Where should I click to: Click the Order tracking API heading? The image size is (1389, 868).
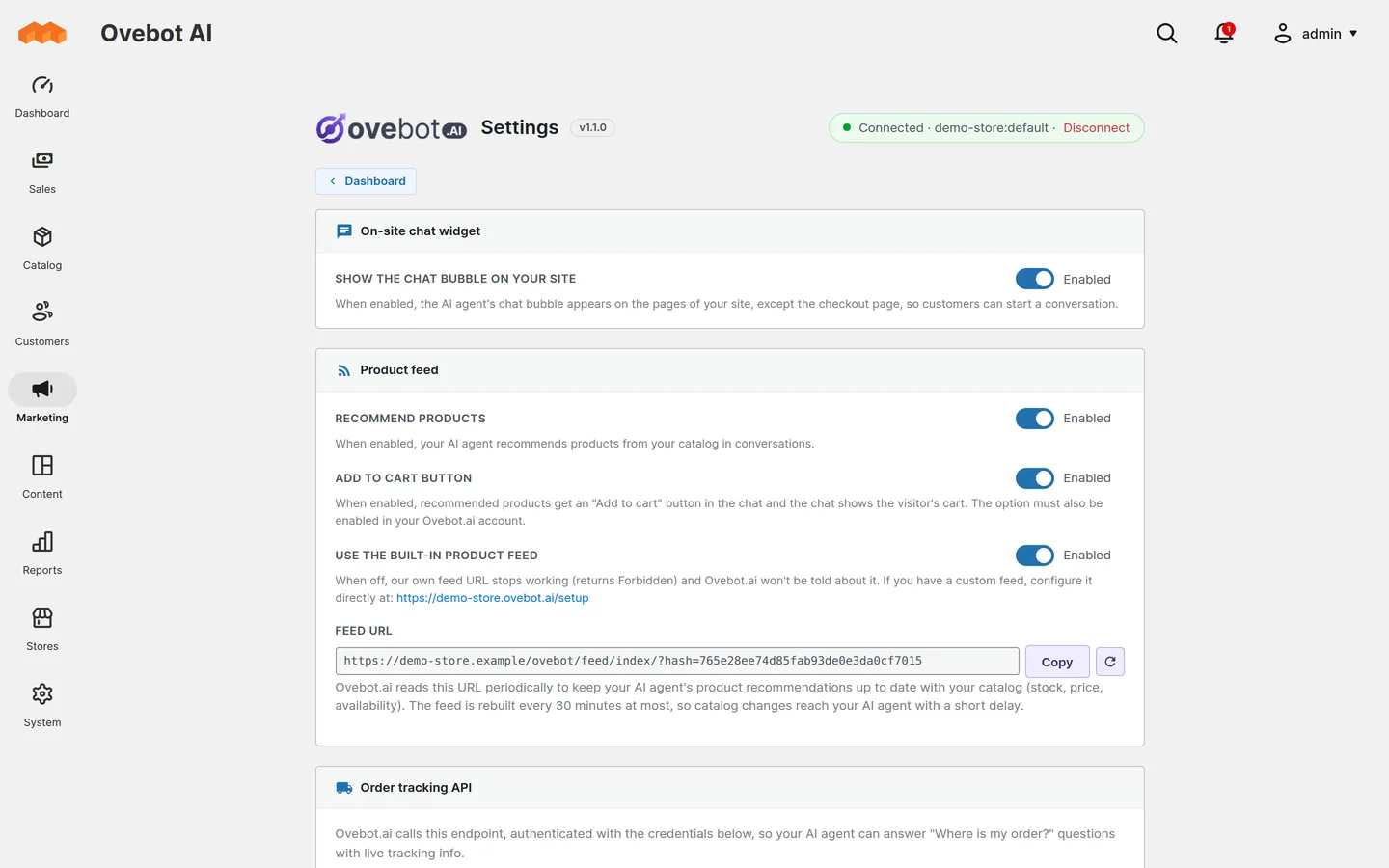click(416, 788)
